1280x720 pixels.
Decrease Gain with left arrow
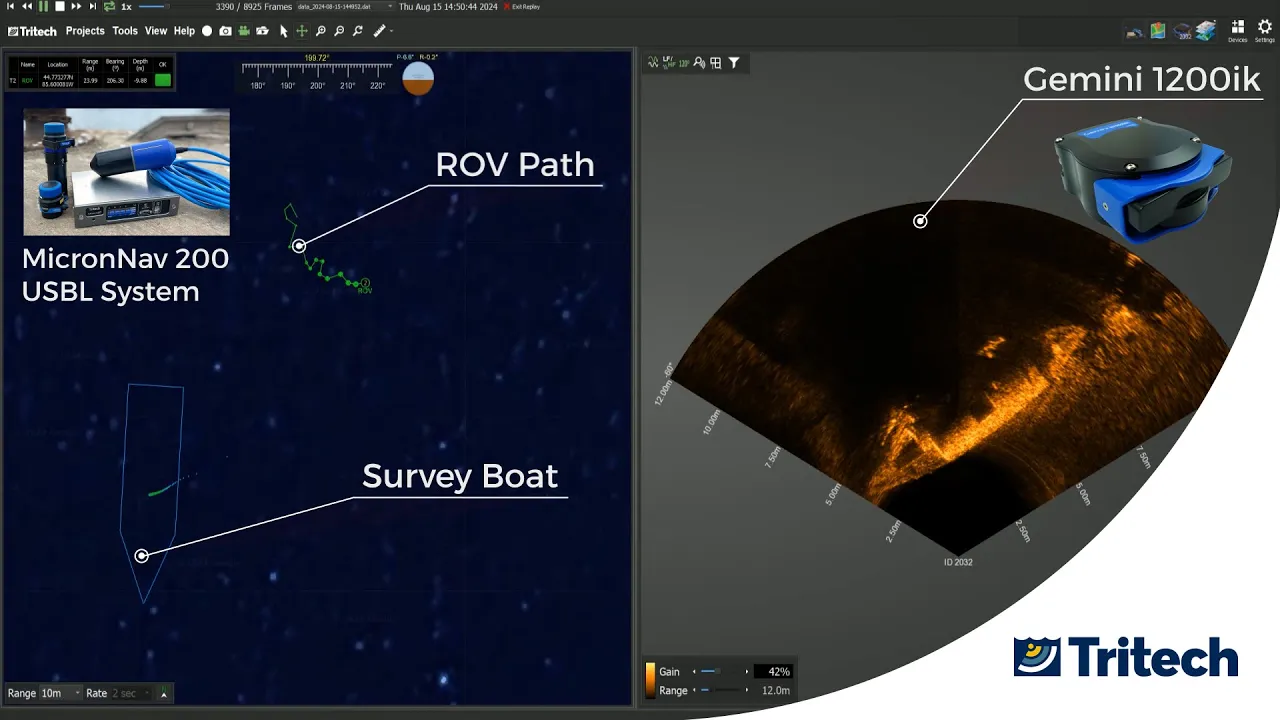pyautogui.click(x=694, y=672)
